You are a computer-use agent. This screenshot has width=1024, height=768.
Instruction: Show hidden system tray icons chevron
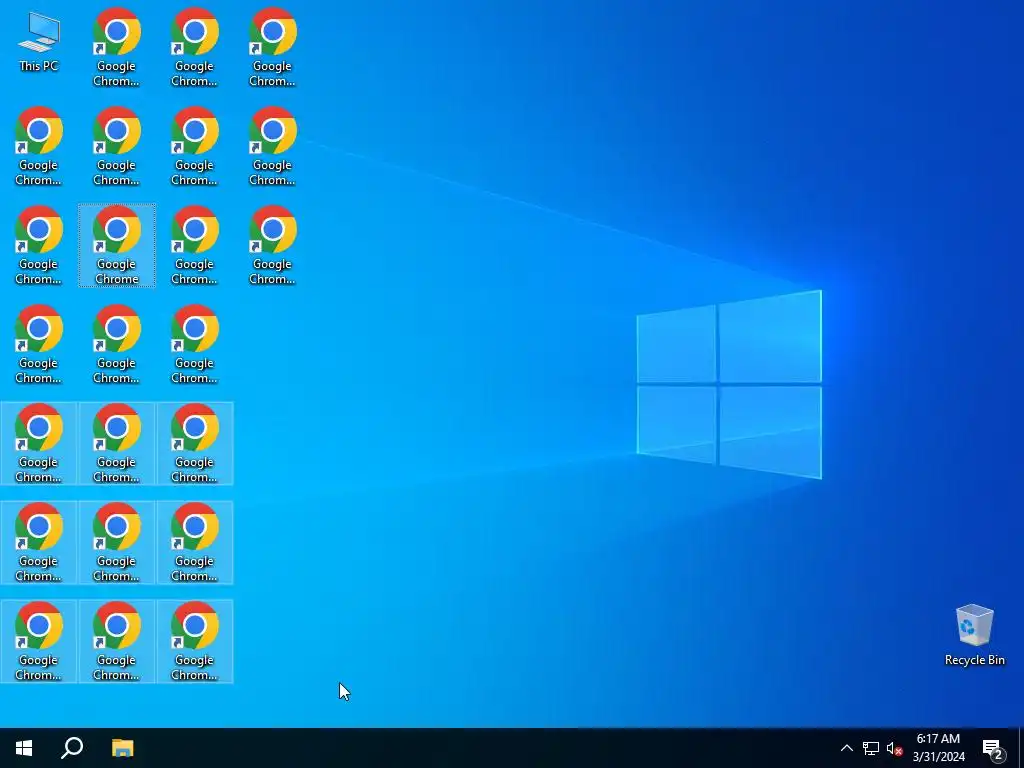(846, 748)
